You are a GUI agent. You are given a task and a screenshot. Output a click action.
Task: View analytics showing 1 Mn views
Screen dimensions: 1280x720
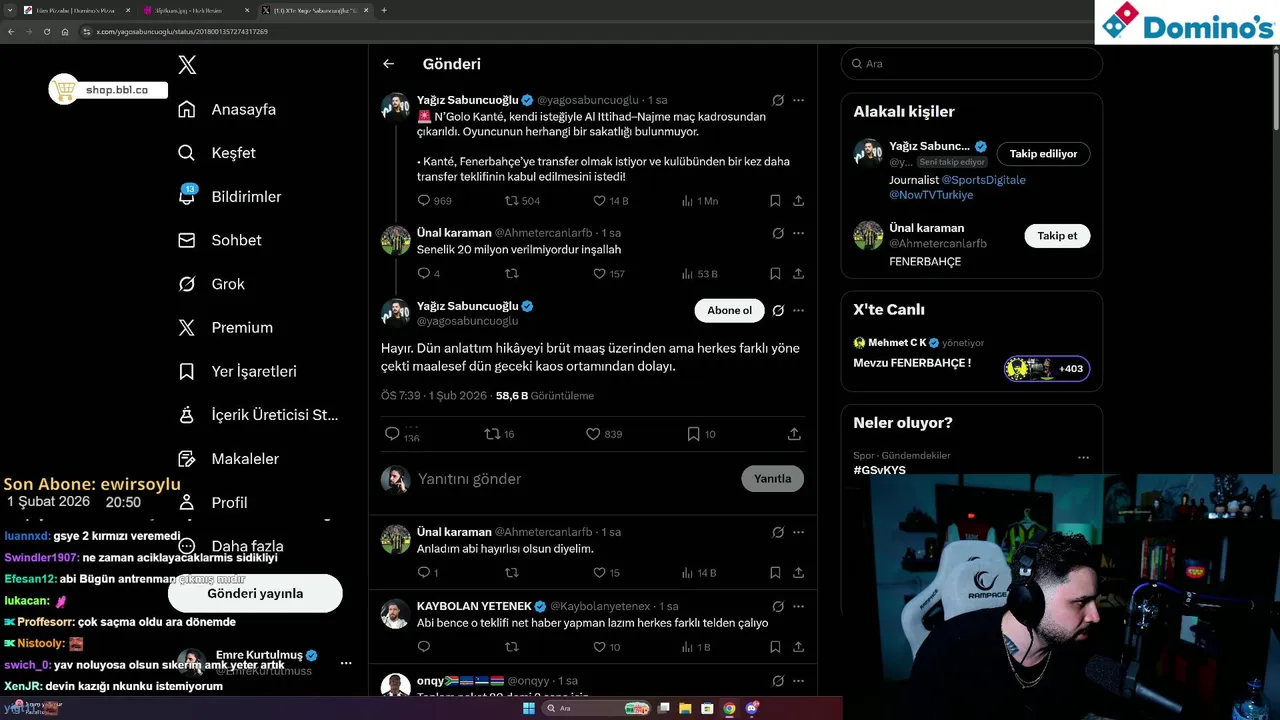pos(700,201)
